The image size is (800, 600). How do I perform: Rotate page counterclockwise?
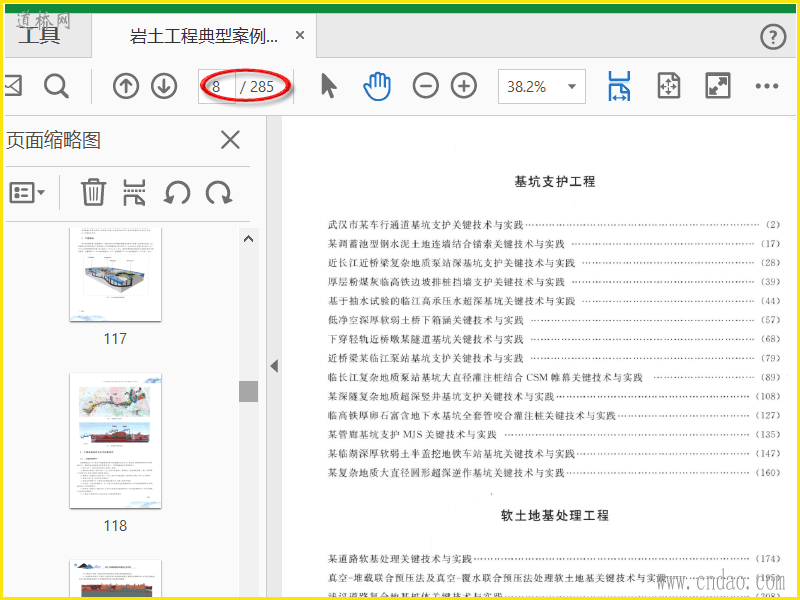(x=177, y=193)
